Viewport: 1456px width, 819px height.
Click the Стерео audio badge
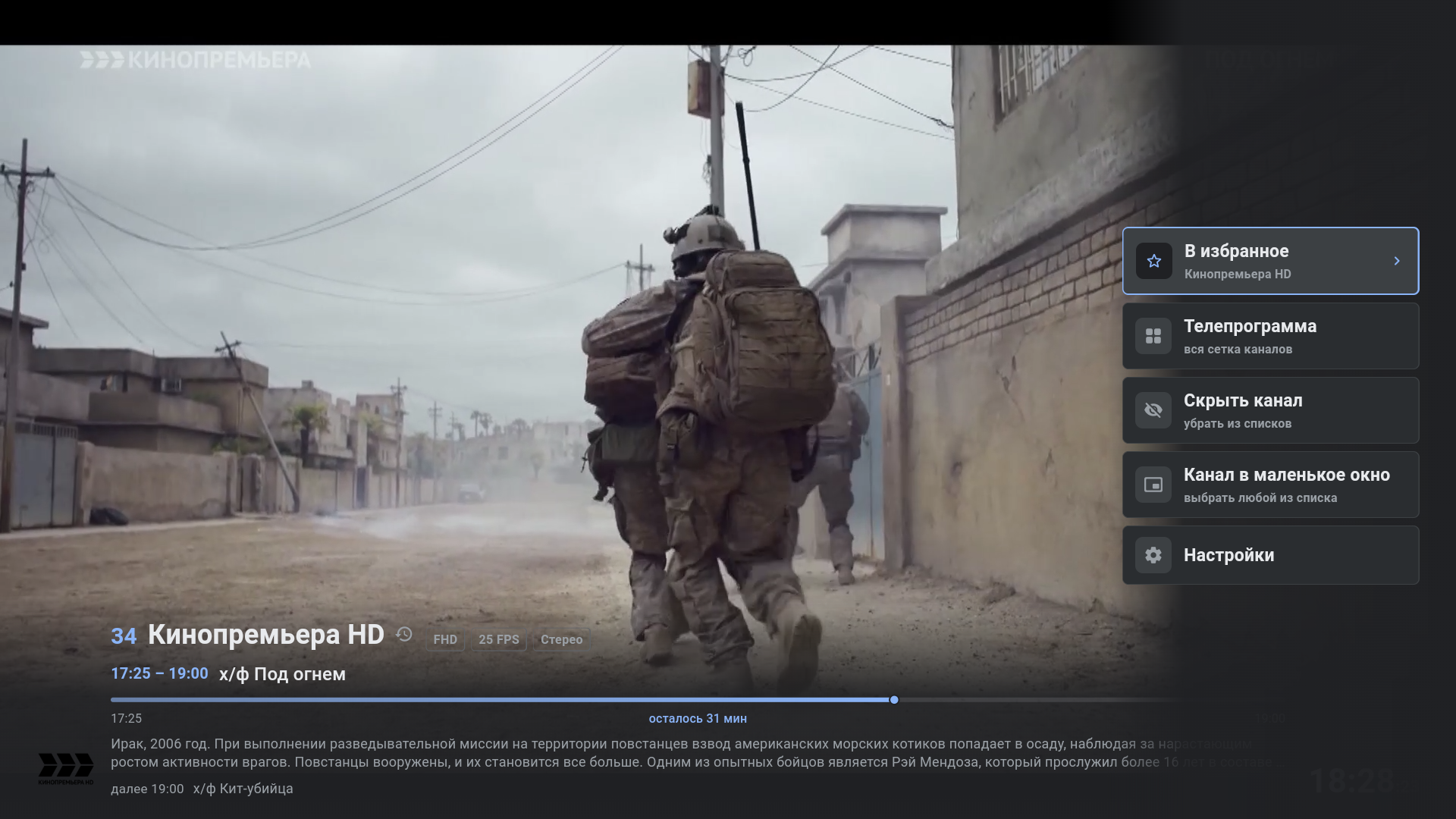pyautogui.click(x=561, y=639)
